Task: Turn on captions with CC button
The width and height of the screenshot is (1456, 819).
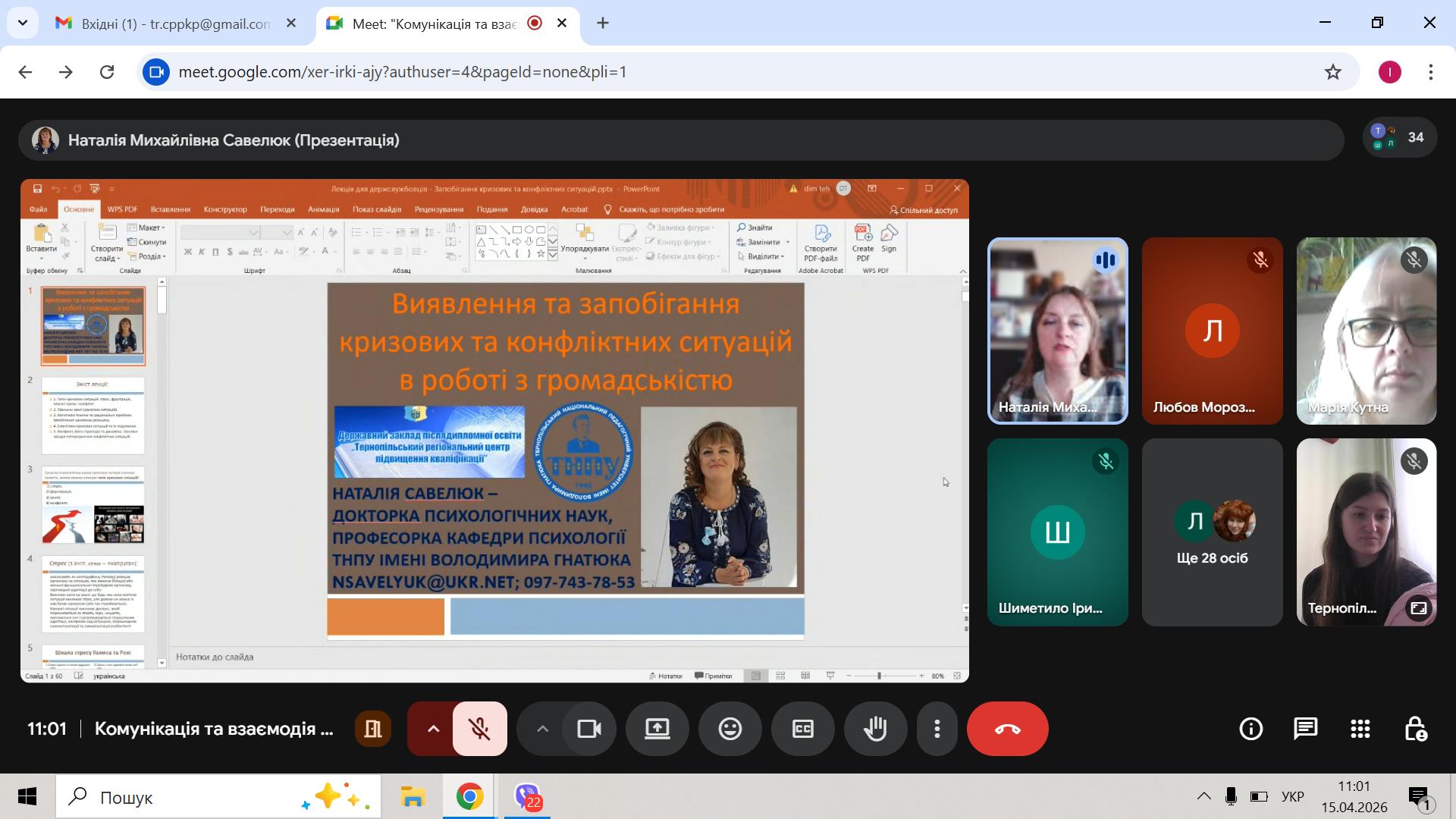Action: [x=802, y=729]
